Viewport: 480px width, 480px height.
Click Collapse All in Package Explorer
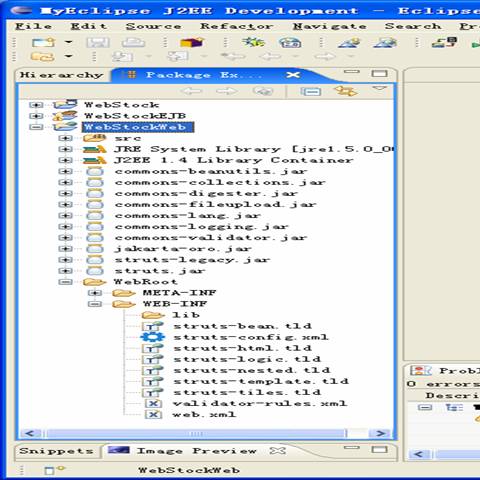click(x=311, y=91)
